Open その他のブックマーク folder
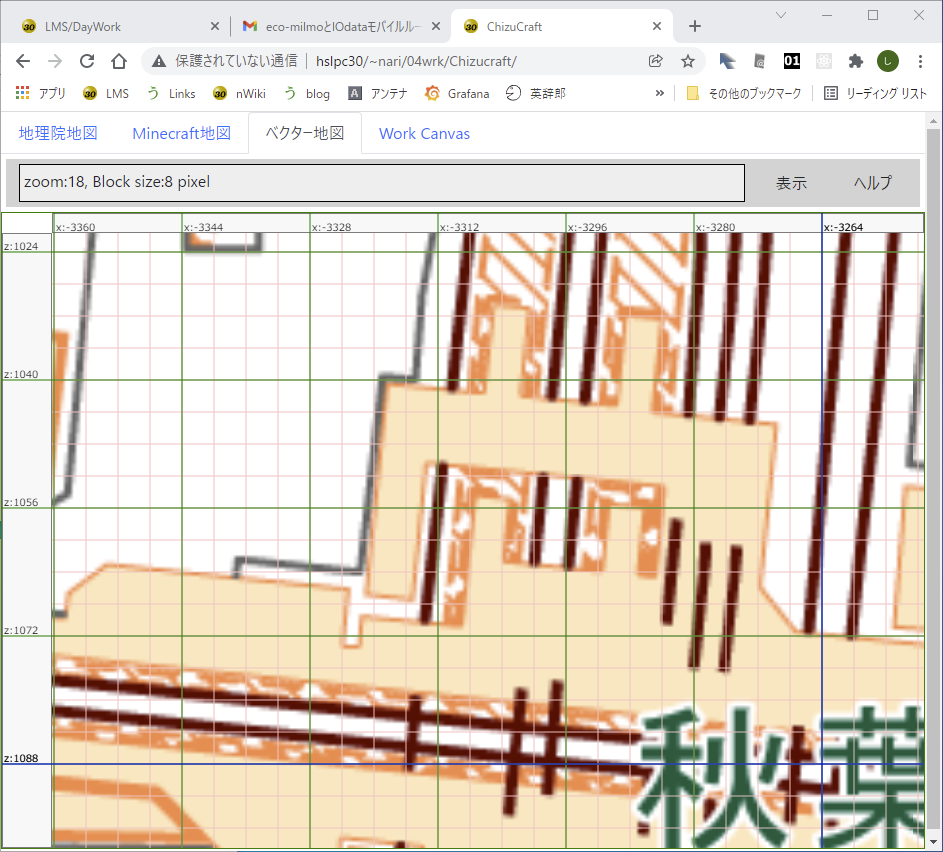 click(743, 93)
